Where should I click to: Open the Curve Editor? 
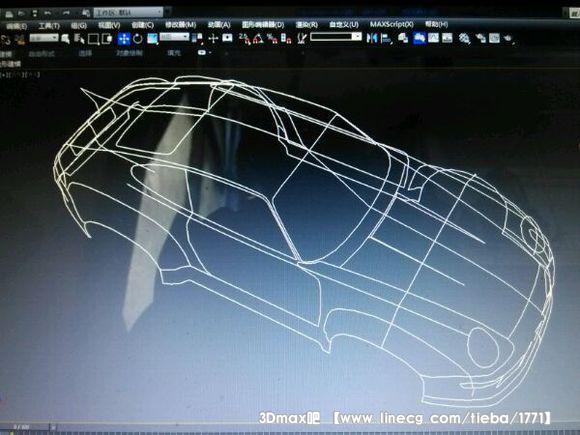tap(433, 38)
